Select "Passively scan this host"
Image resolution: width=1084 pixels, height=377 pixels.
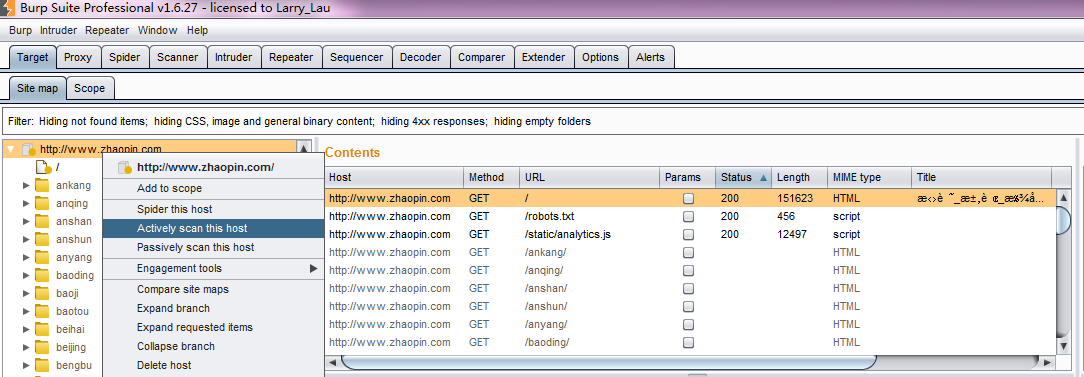(213, 247)
